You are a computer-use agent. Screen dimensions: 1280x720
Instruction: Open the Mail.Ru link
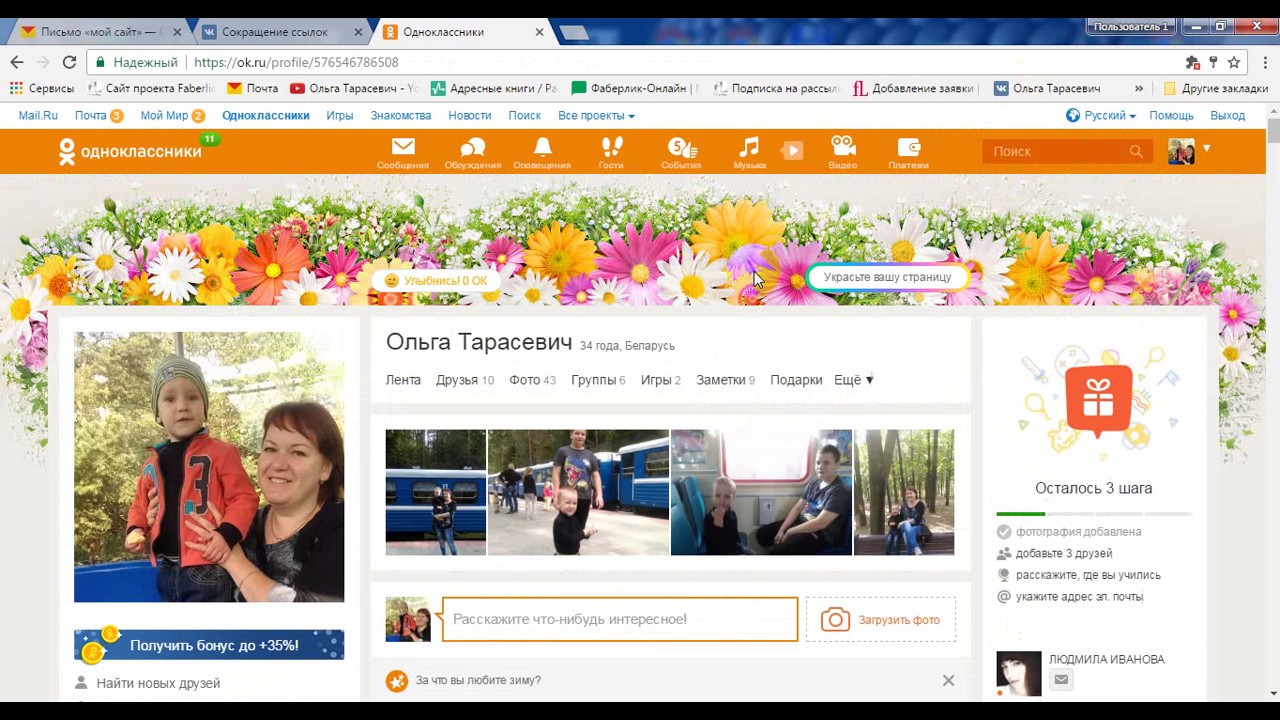[x=38, y=116]
